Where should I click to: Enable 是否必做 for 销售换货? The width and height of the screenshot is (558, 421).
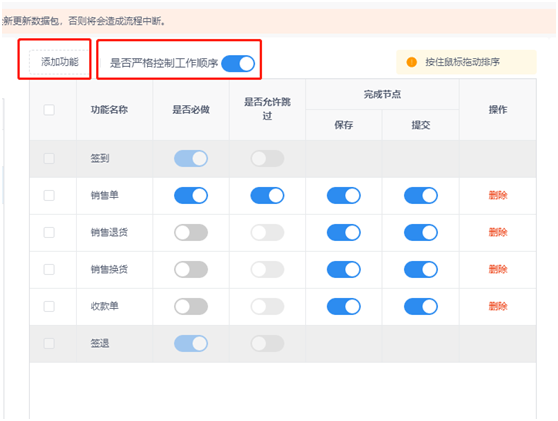pyautogui.click(x=191, y=269)
